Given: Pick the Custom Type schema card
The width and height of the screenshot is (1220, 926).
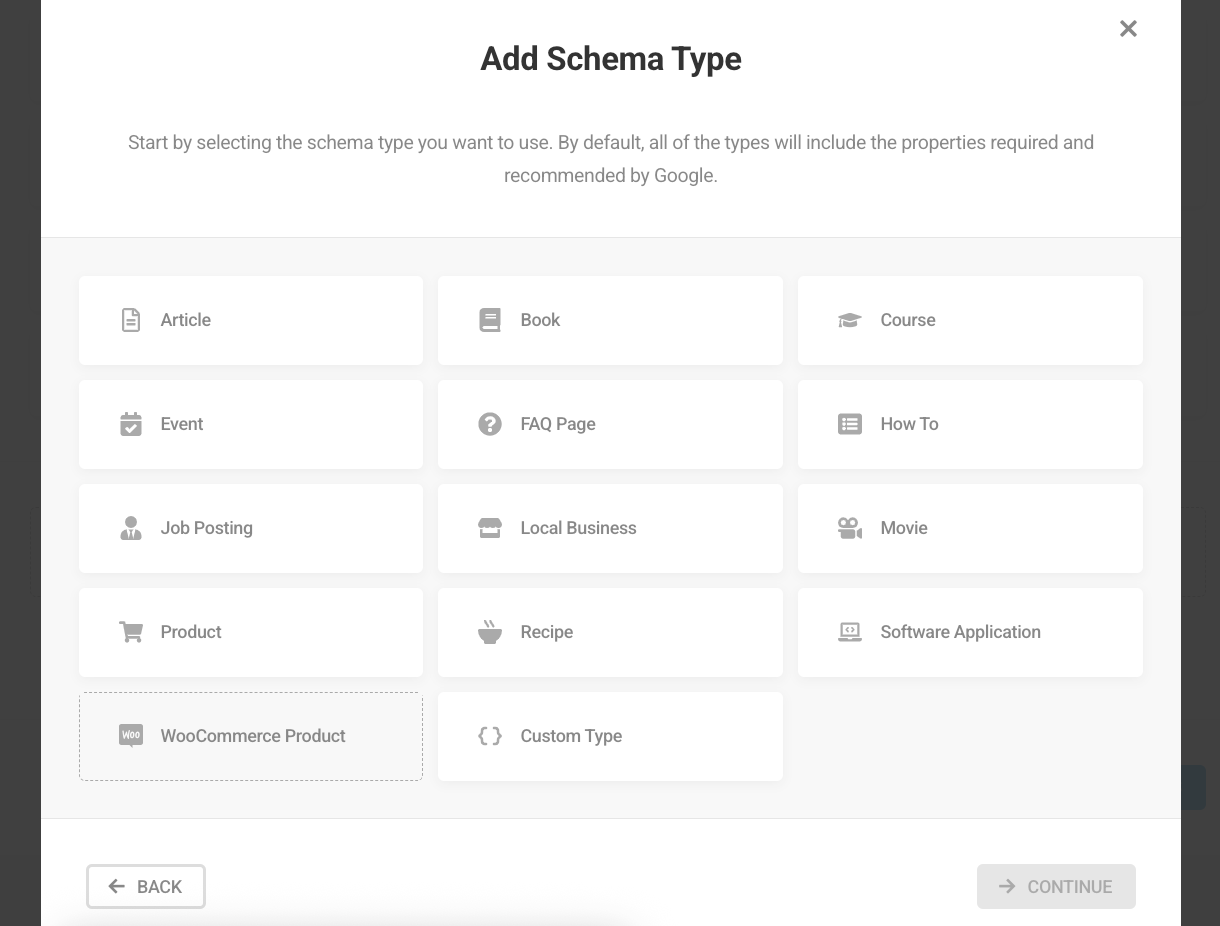Looking at the screenshot, I should (x=610, y=736).
